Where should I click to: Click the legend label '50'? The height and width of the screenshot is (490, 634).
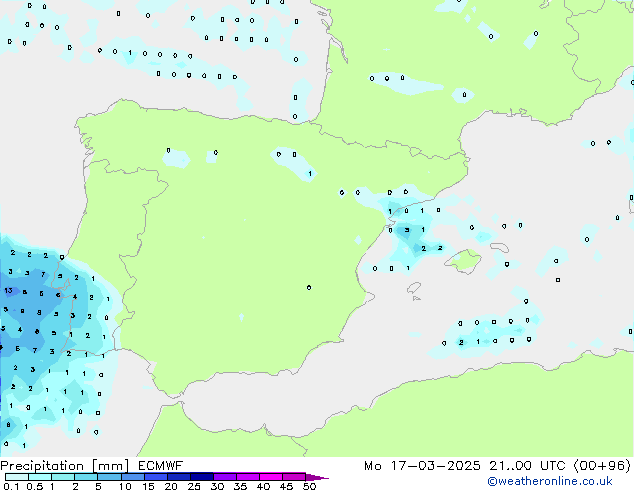click(x=309, y=486)
